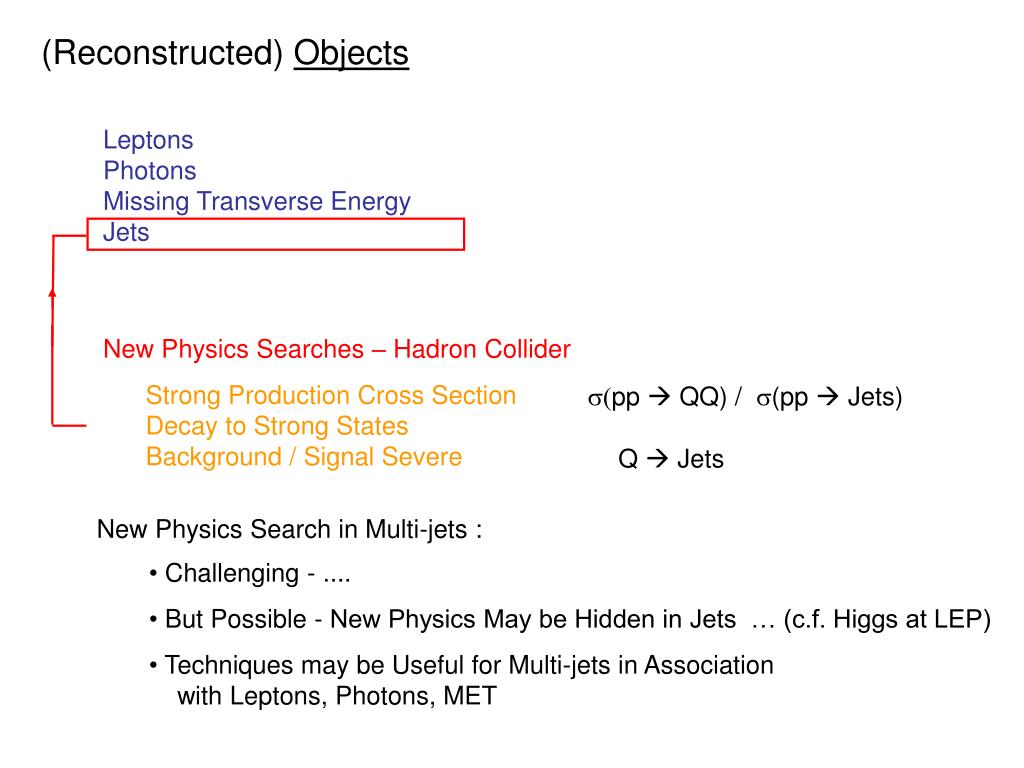Select the Leptons text line

point(148,140)
